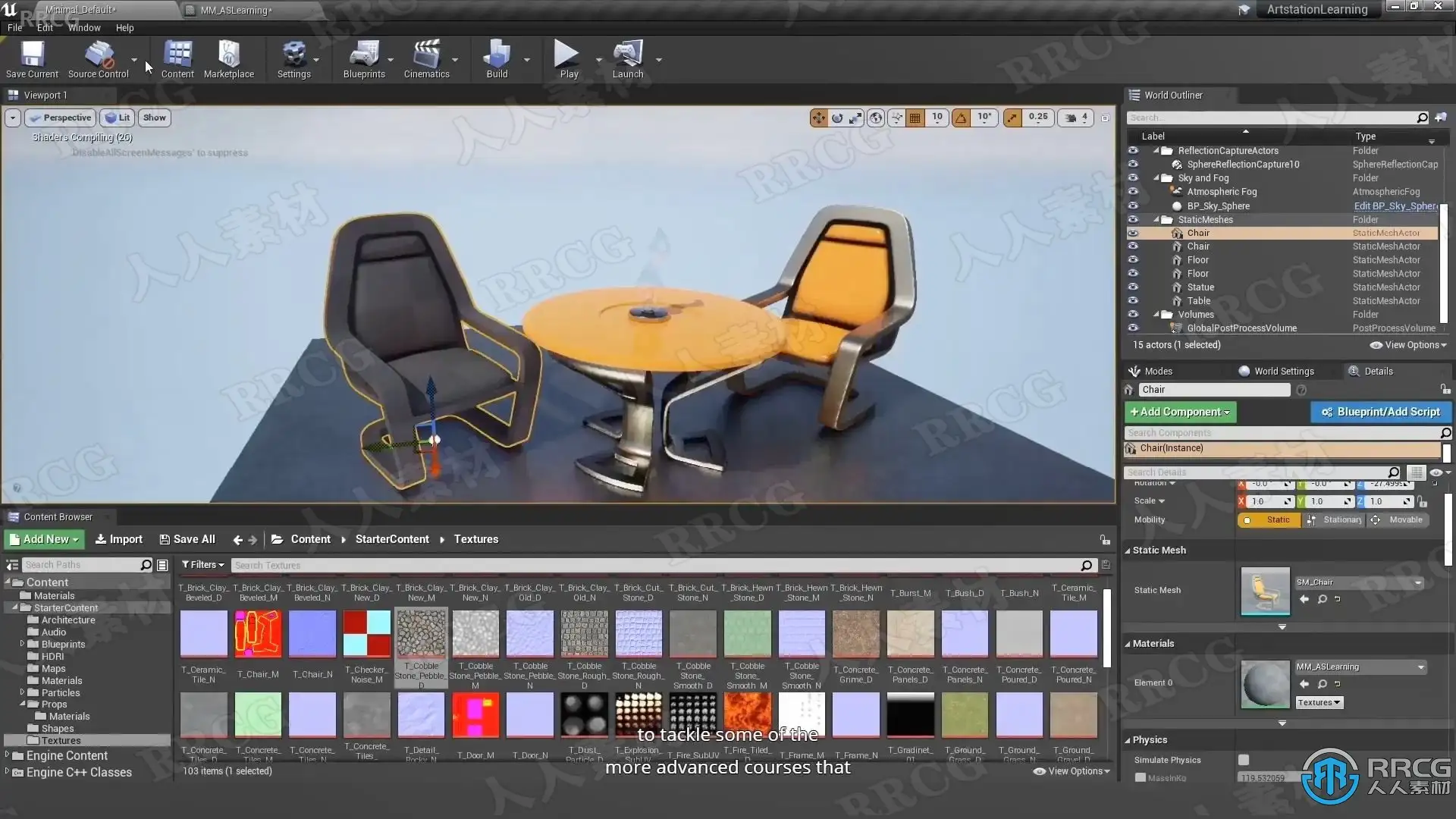This screenshot has width=1456, height=819.
Task: Open the Window menu
Action: click(x=84, y=27)
